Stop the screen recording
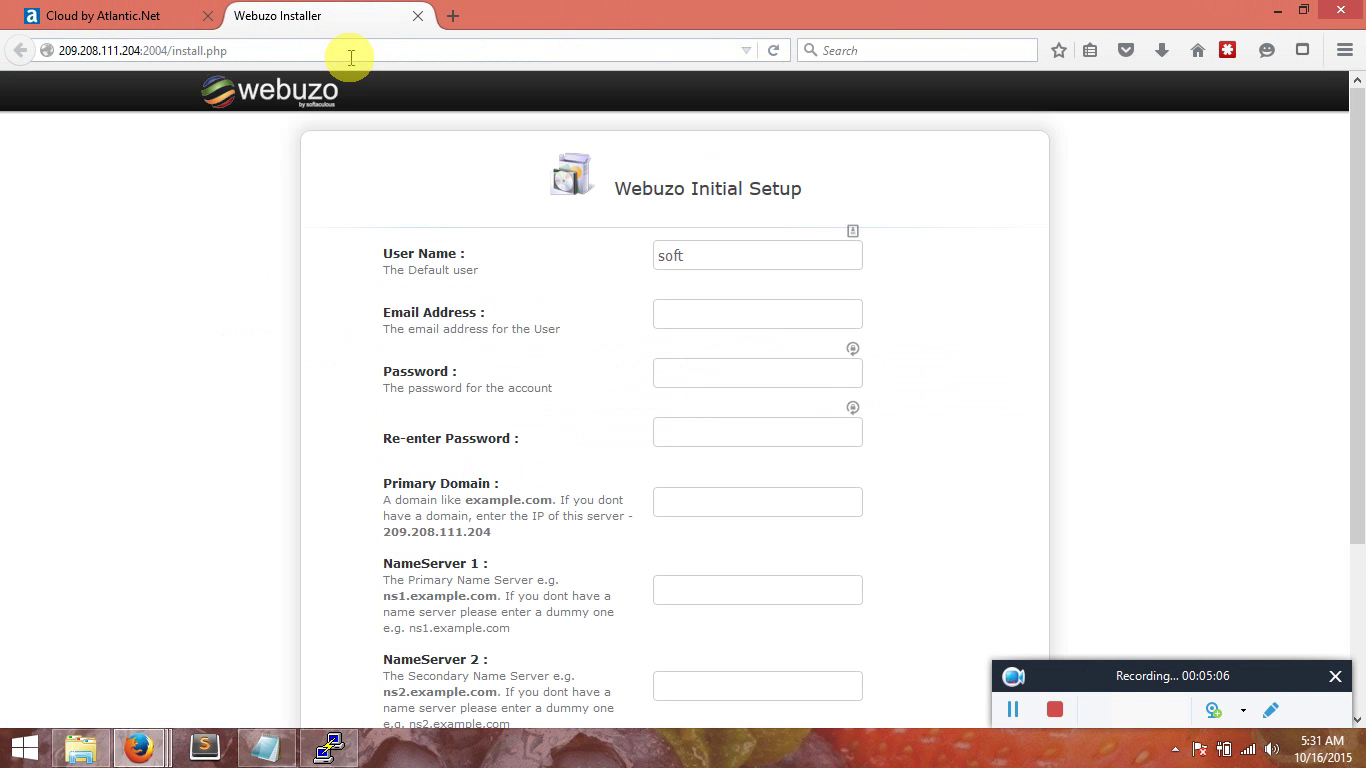Image resolution: width=1366 pixels, height=768 pixels. (x=1054, y=709)
